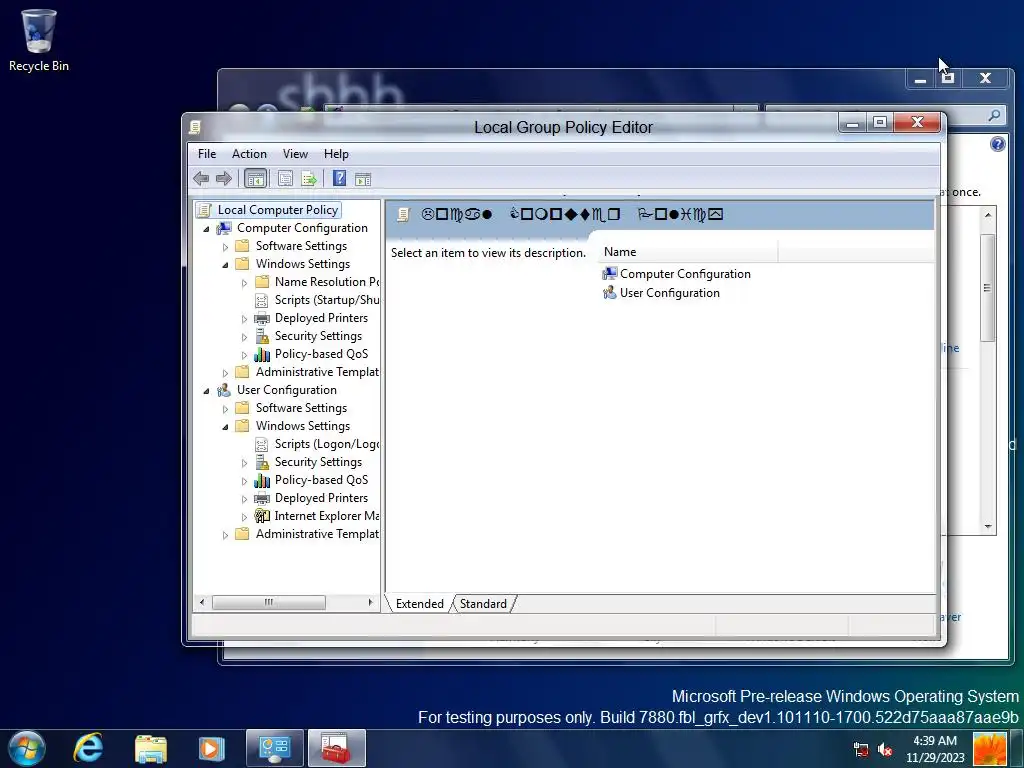Select Computer Configuration text in the right pane
The width and height of the screenshot is (1024, 768).
point(685,274)
